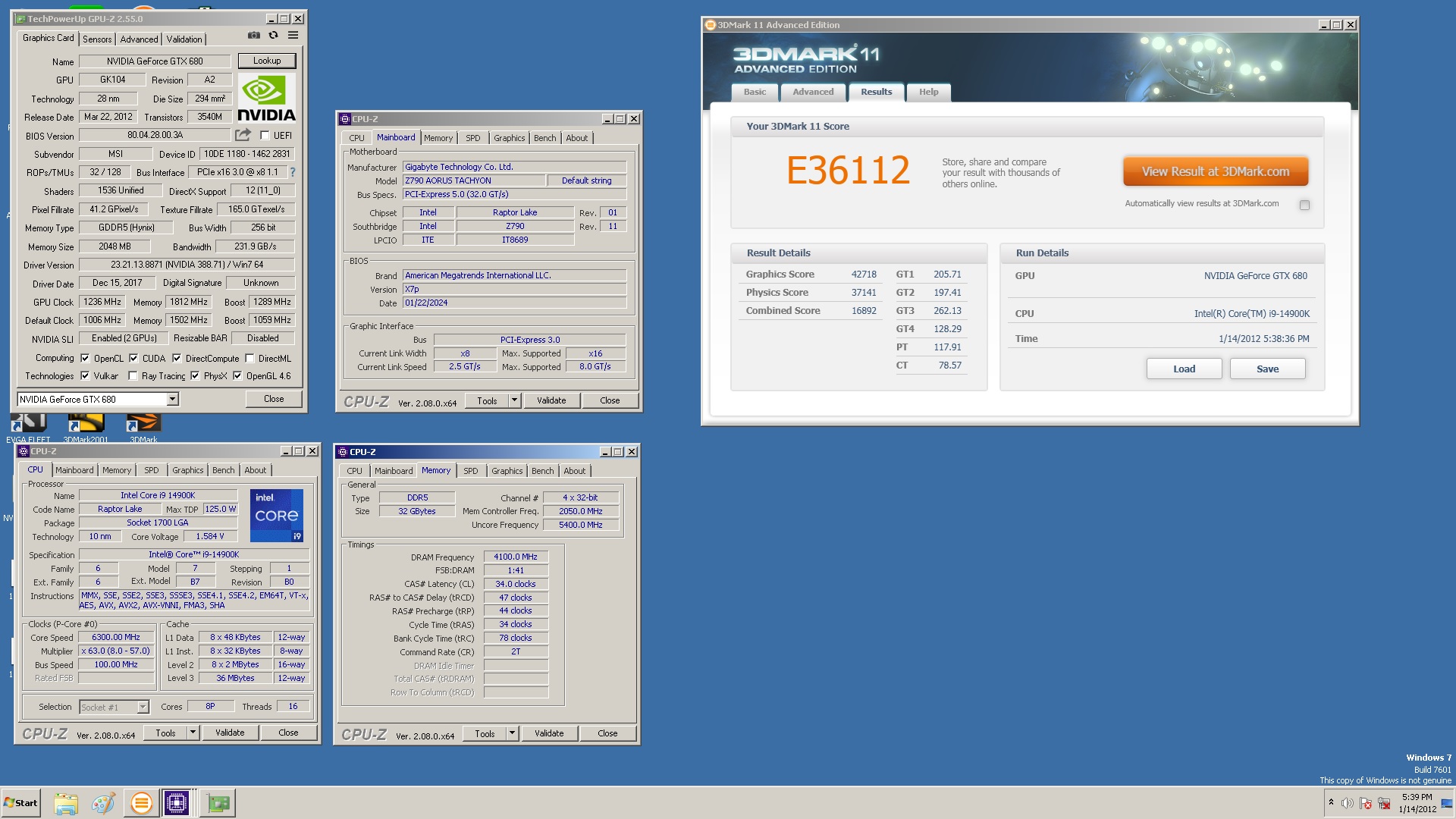Close GPU-Z using Close button
Image resolution: width=1456 pixels, height=819 pixels.
click(274, 399)
